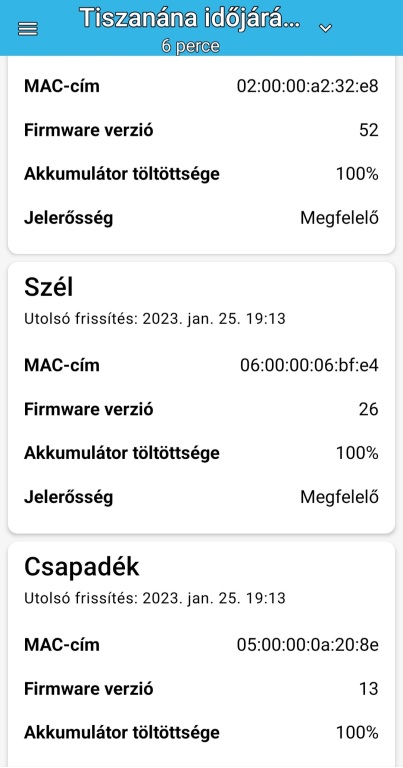
Task: Tap the Tiszanána időjárá... station title
Action: 190,20
